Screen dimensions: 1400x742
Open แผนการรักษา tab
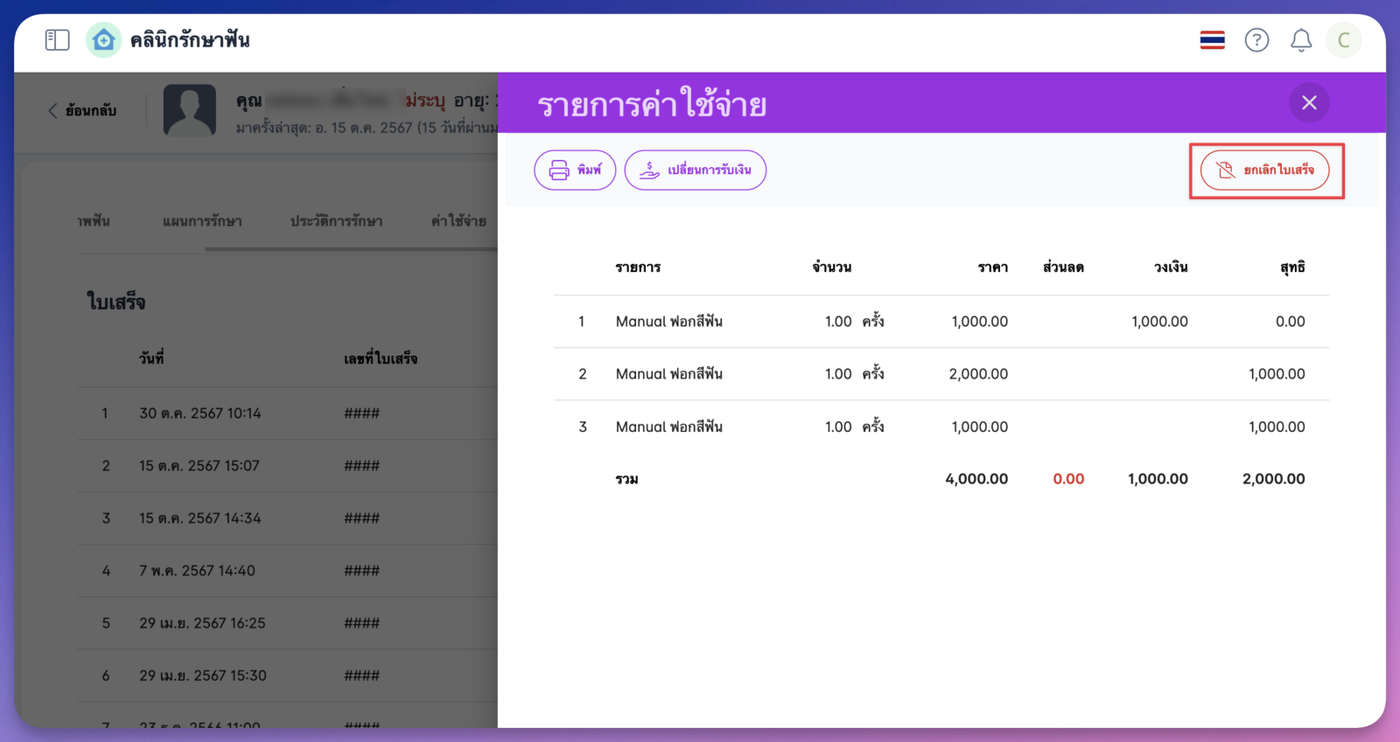202,221
